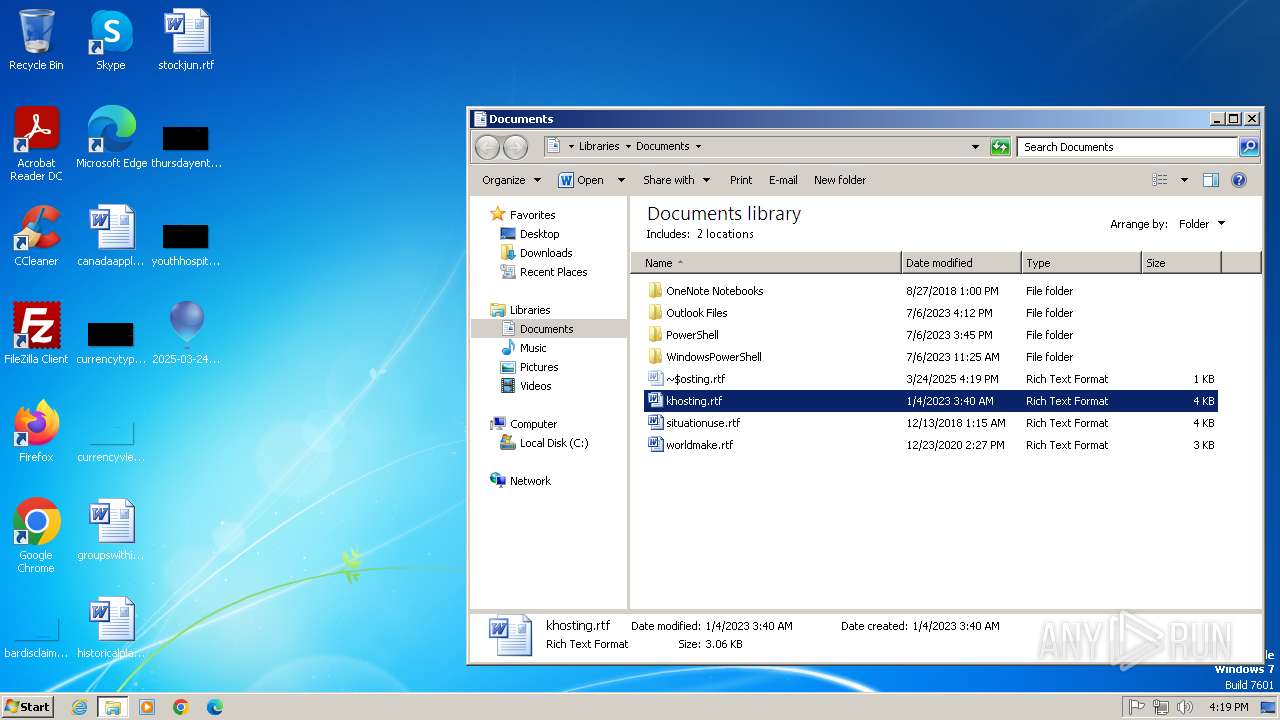Click in the Search Documents field
1280x720 pixels.
click(x=1127, y=147)
